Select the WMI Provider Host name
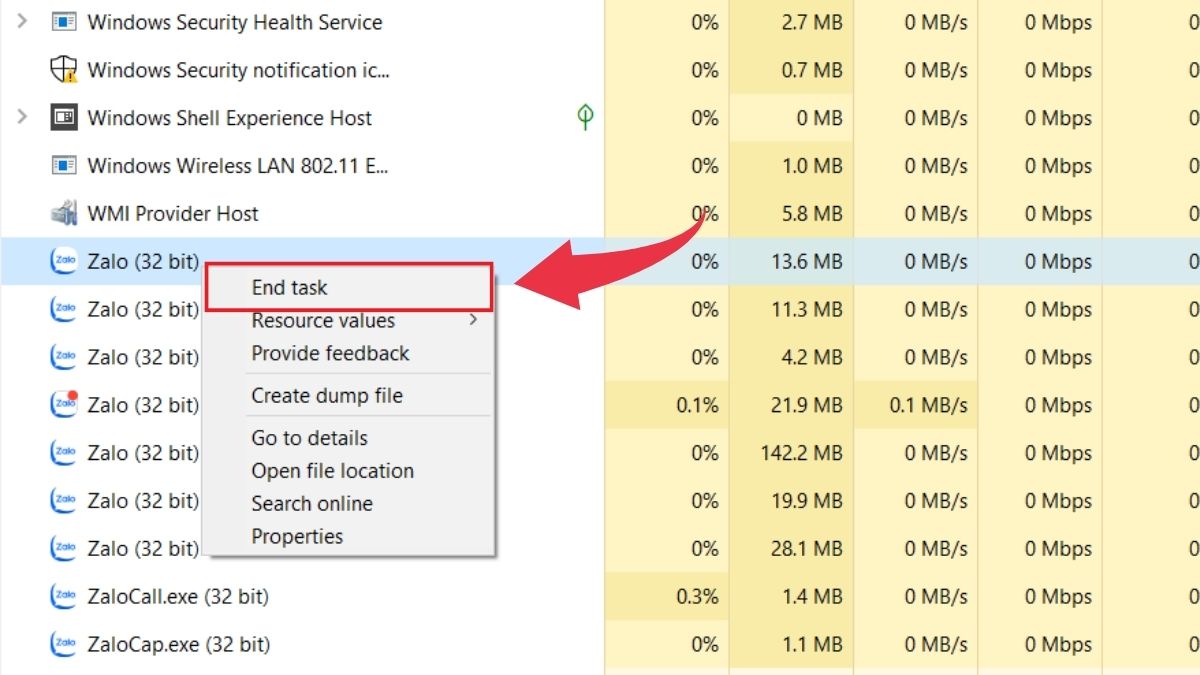Viewport: 1200px width, 675px height. click(x=173, y=214)
